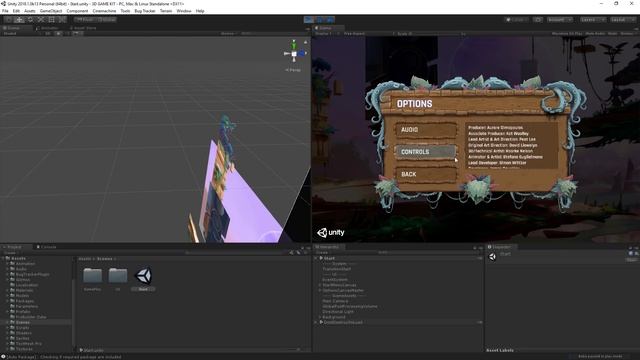Toggle Maximize On Play

567,33
